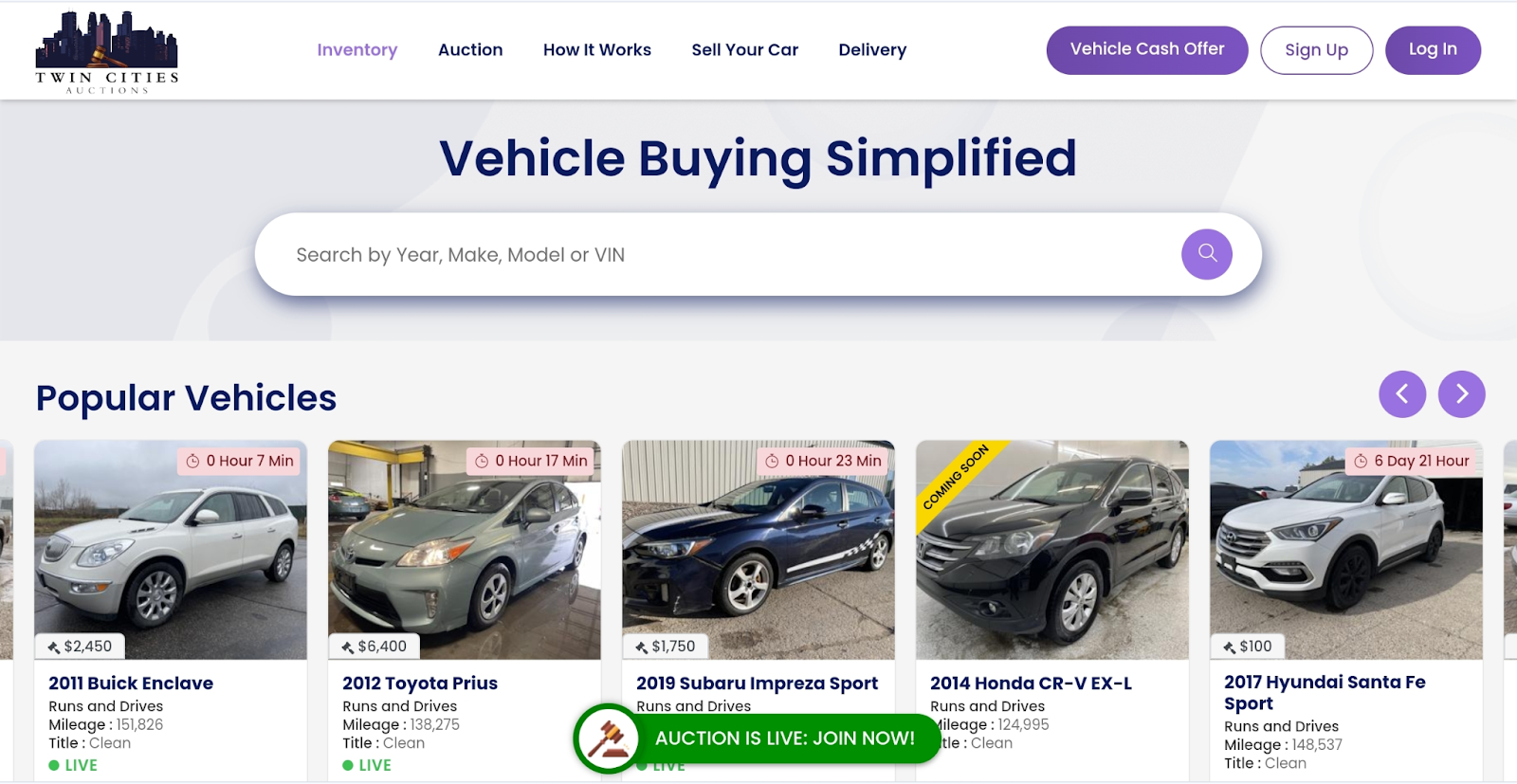Click timer badge on Buick Enclave card
The height and width of the screenshot is (784, 1517).
[x=240, y=461]
